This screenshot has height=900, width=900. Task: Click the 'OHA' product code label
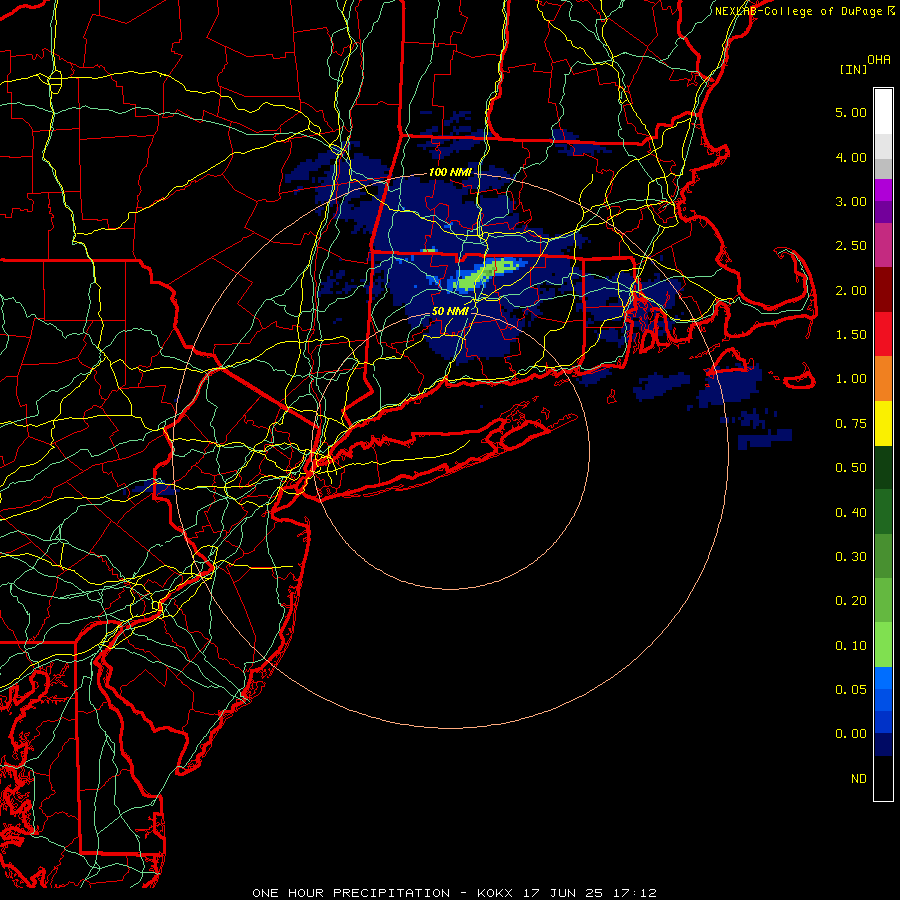(x=879, y=60)
